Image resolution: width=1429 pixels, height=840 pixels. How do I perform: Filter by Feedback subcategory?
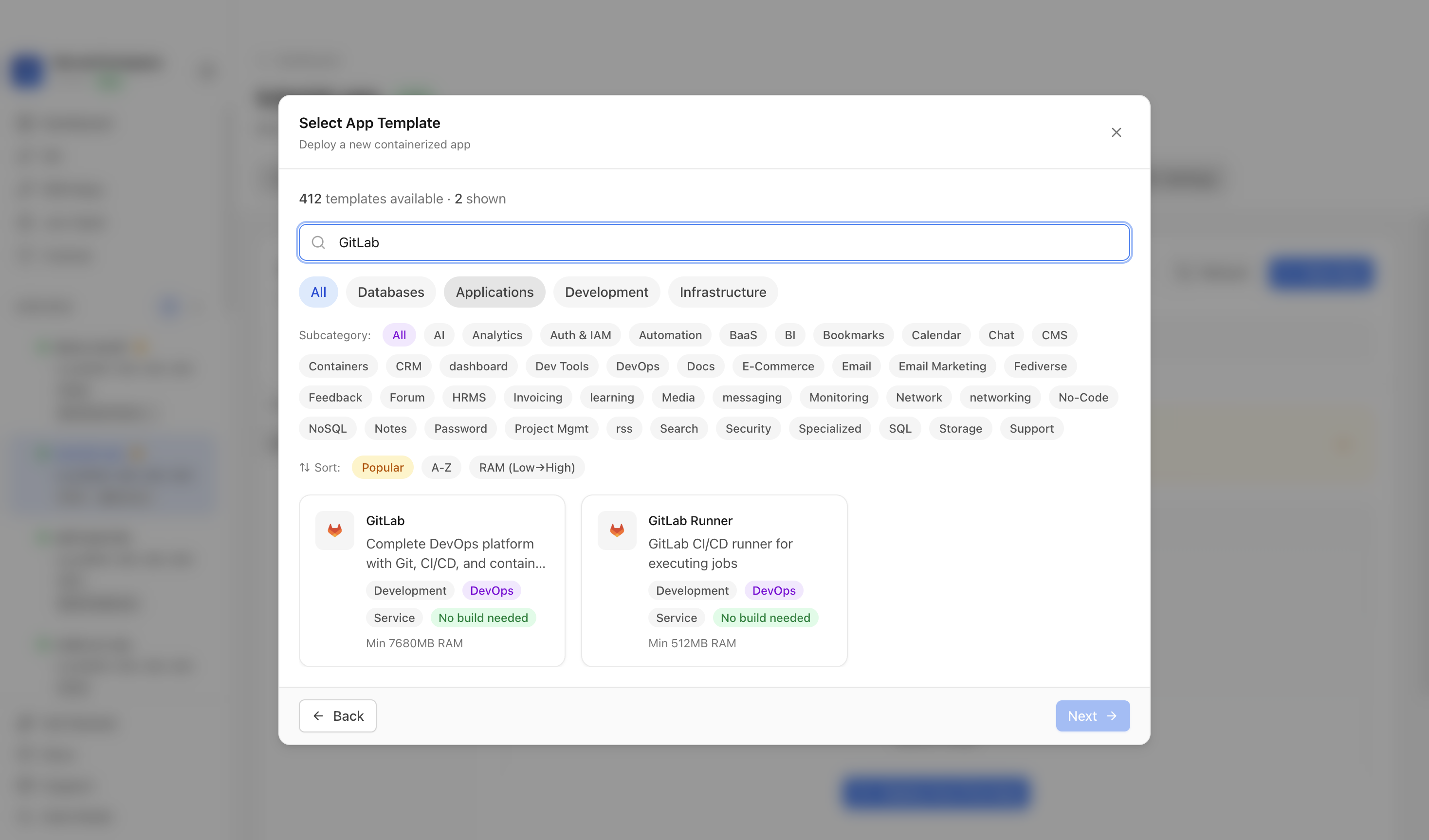(x=335, y=398)
